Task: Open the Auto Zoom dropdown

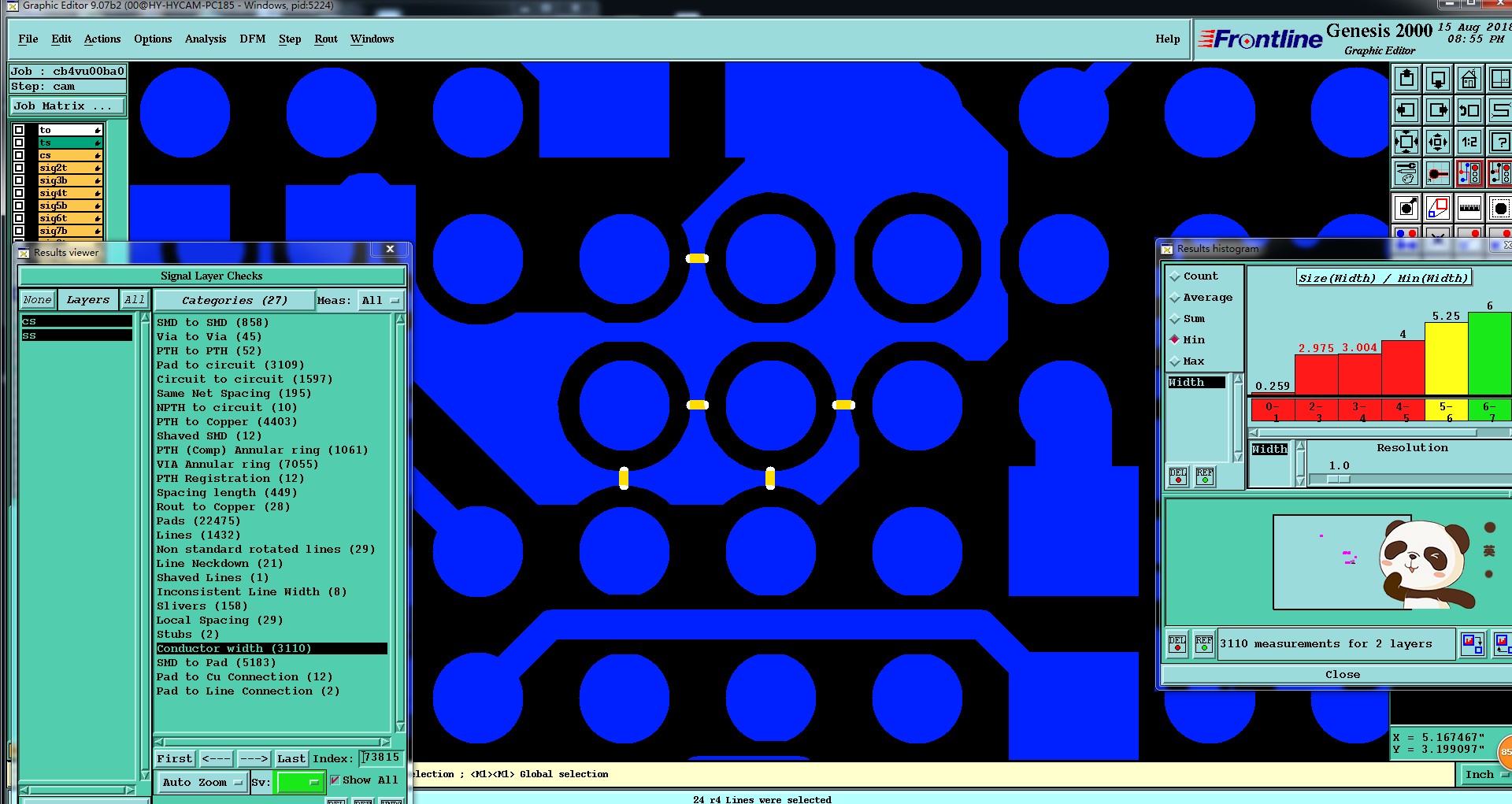Action: (x=202, y=782)
